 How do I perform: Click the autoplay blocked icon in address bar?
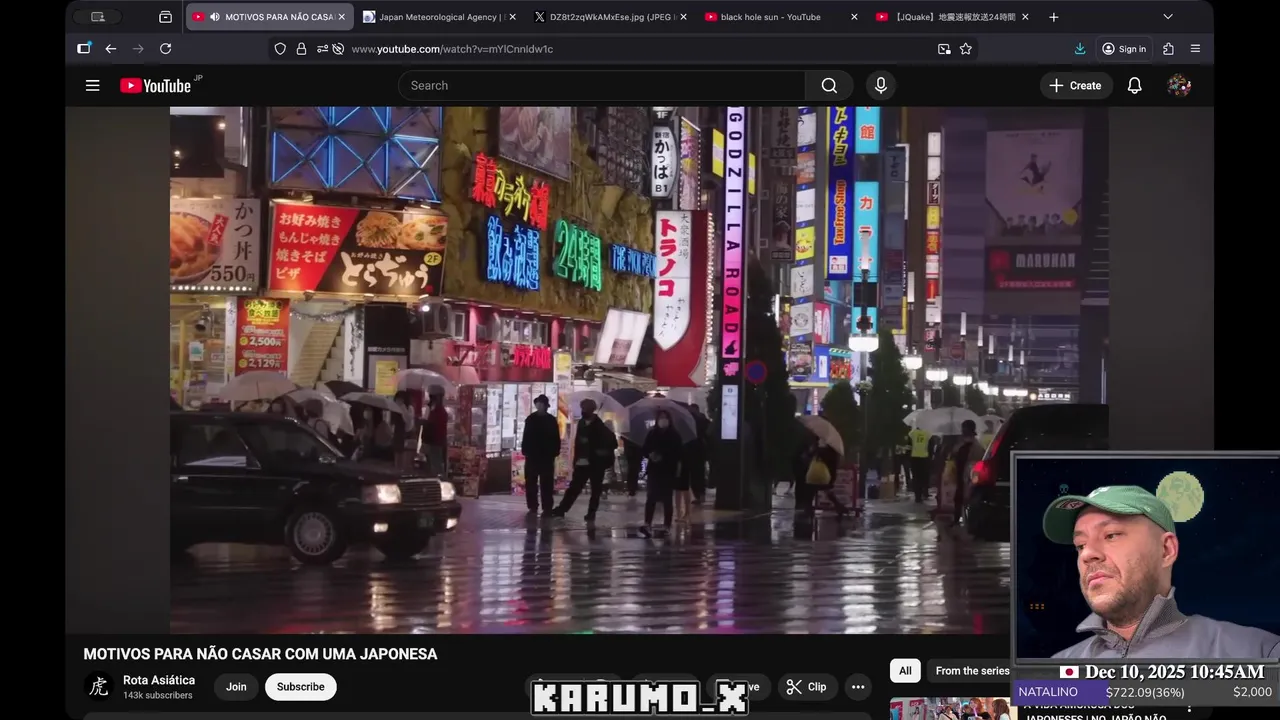click(338, 49)
